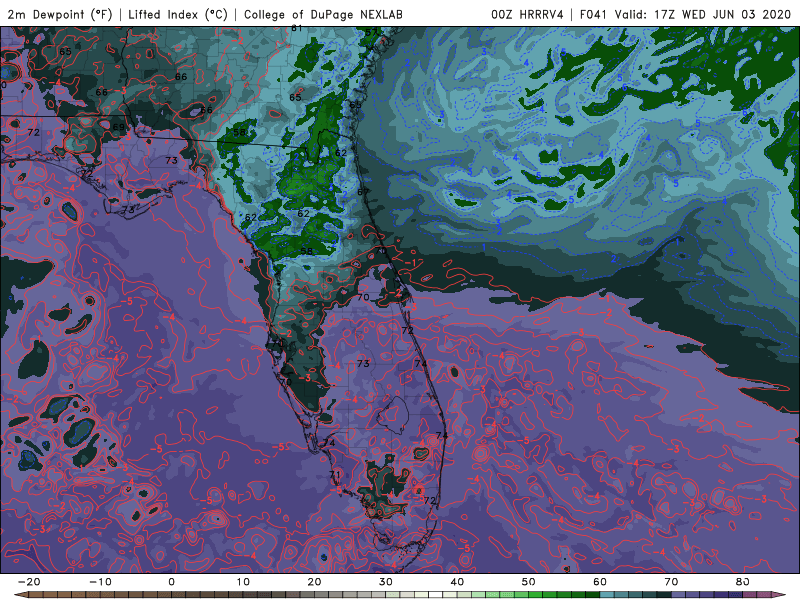Click the -20 label on the color scale

[x=29, y=582]
